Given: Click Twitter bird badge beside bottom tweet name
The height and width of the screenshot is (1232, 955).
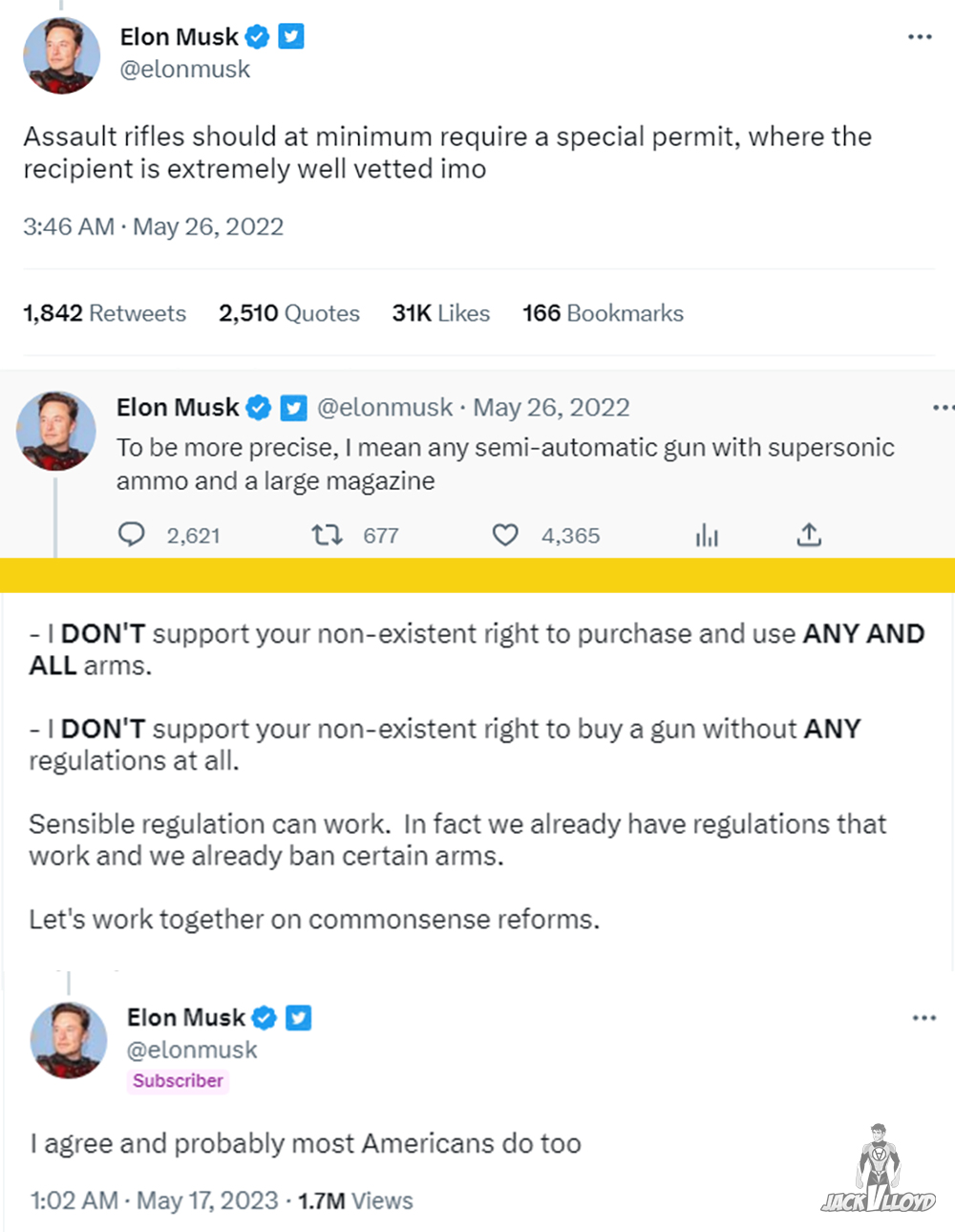Looking at the screenshot, I should point(299,1018).
